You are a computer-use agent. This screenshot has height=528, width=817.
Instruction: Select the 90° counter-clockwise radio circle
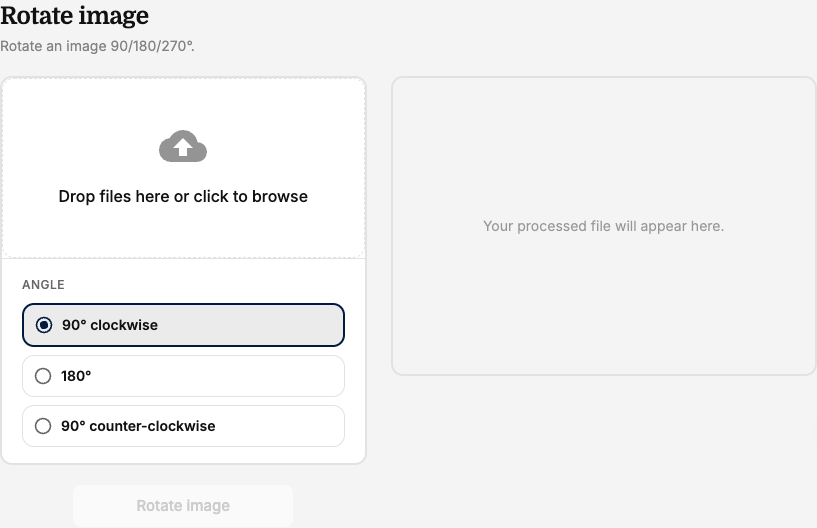[43, 426]
